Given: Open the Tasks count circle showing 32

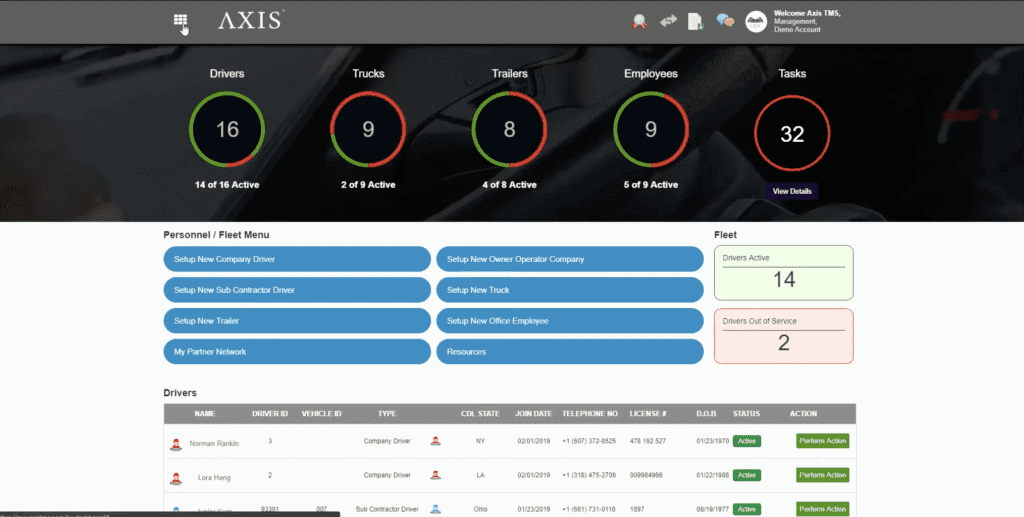Looking at the screenshot, I should click(x=792, y=133).
